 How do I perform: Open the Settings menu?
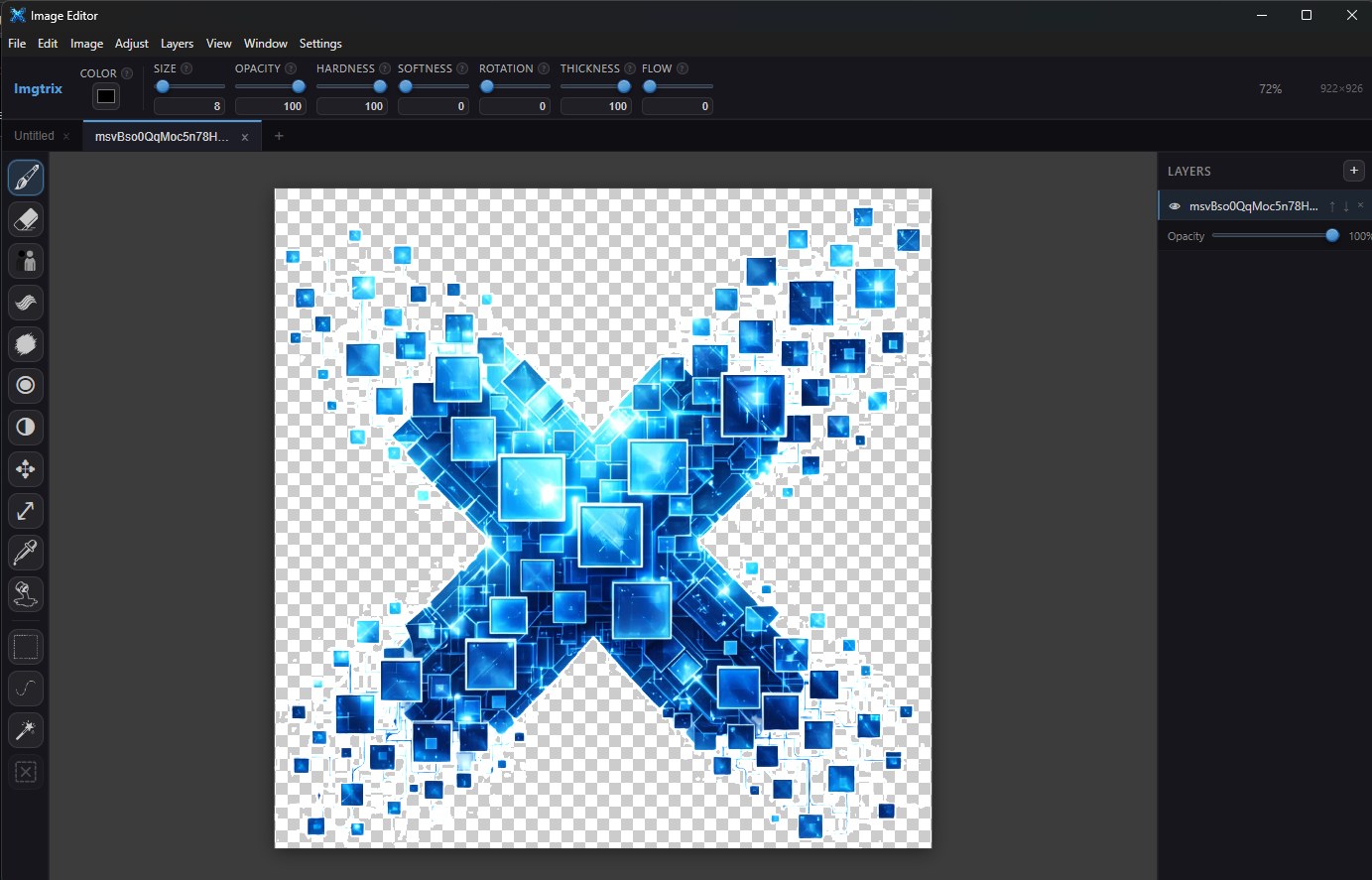tap(320, 44)
